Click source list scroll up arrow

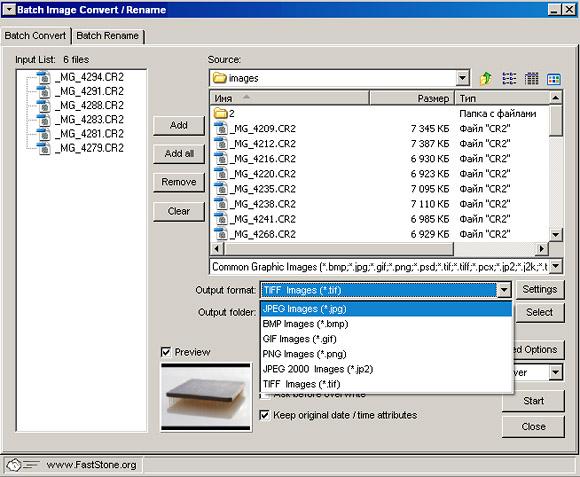point(556,98)
